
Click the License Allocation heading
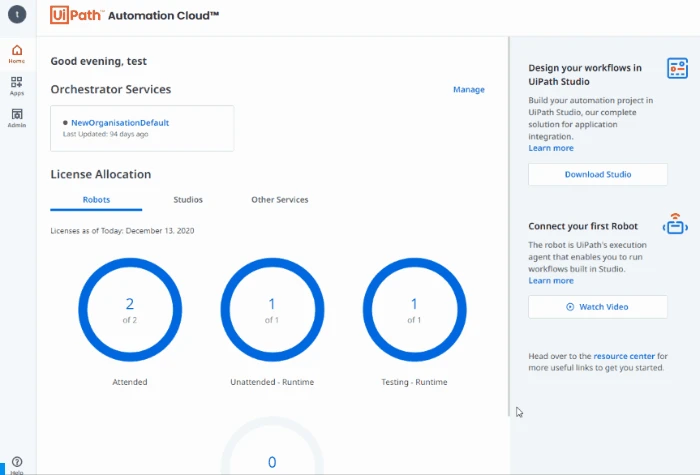pyautogui.click(x=100, y=174)
